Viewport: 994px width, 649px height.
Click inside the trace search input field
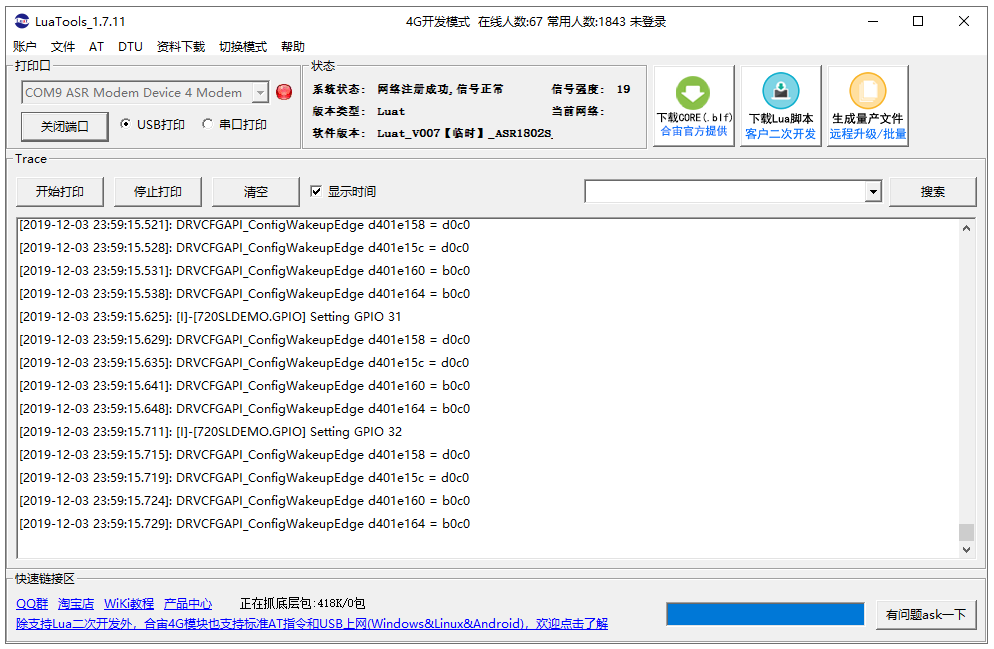click(x=725, y=191)
